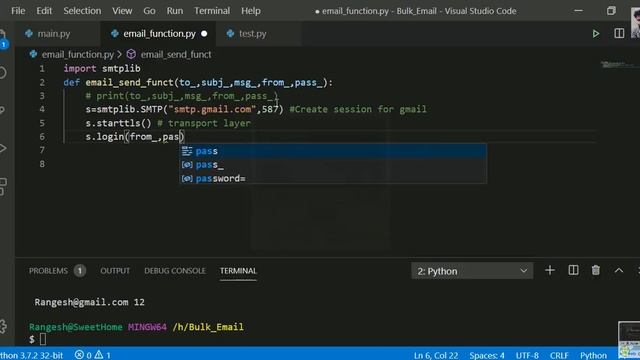The height and width of the screenshot is (360, 640).
Task: Run the Python file with play icon
Action: click(596, 34)
